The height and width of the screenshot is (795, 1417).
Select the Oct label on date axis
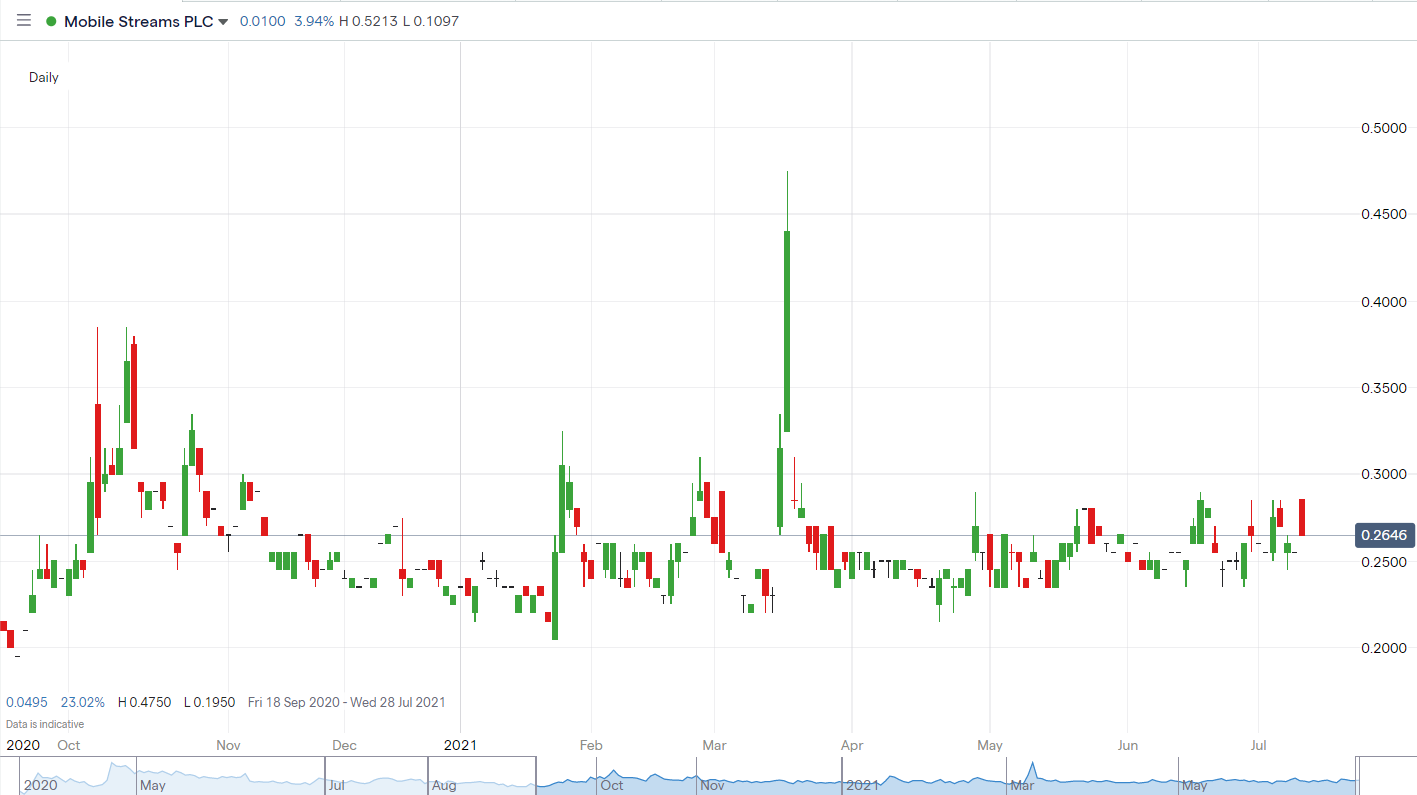pyautogui.click(x=68, y=745)
